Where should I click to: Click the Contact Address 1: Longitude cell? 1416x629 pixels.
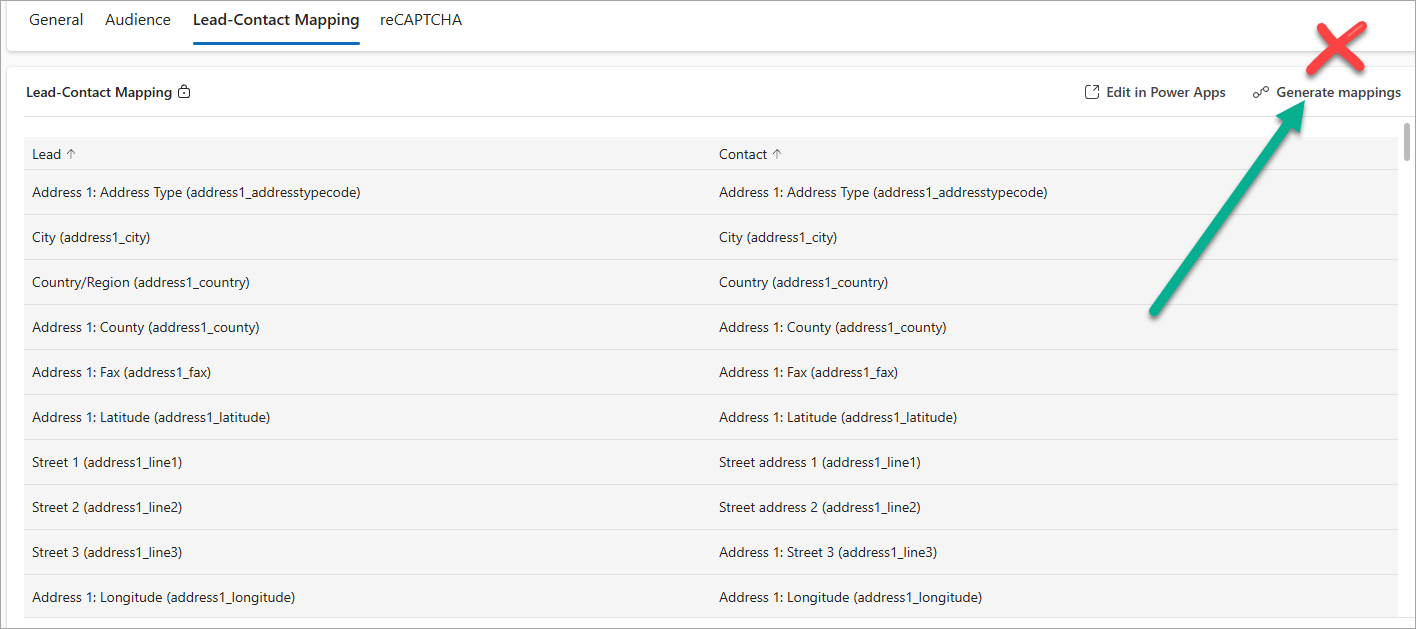[x=850, y=597]
